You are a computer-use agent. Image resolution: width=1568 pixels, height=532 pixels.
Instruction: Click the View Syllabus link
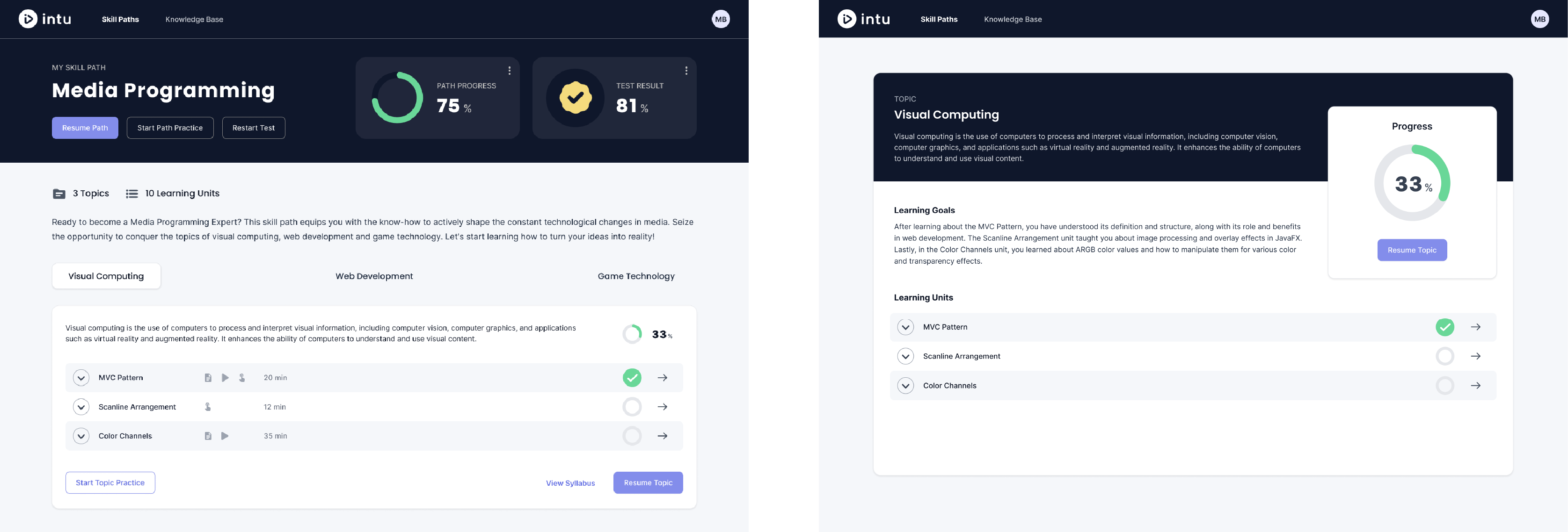coord(570,482)
